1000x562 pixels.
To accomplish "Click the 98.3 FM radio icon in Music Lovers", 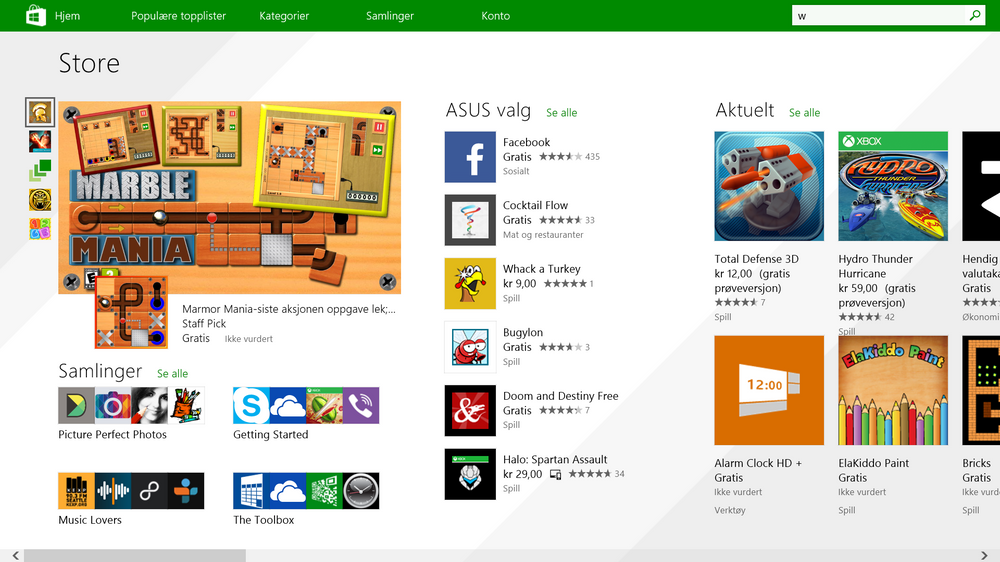I will pyautogui.click(x=76, y=491).
